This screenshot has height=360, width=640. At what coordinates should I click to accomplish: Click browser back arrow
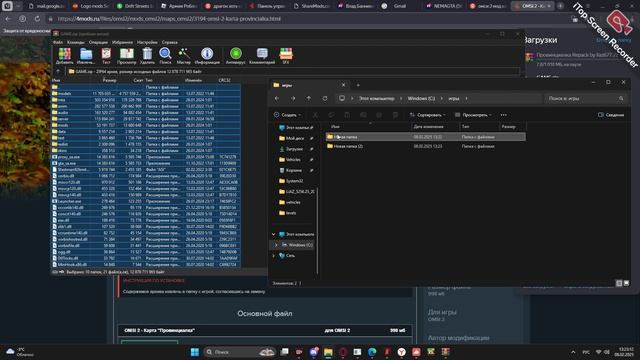coord(8,19)
